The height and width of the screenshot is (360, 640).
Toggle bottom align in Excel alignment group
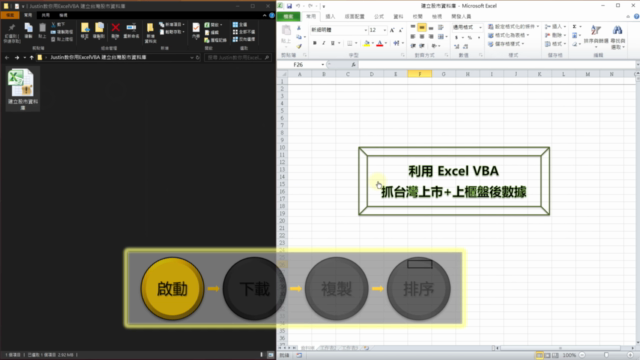431,27
